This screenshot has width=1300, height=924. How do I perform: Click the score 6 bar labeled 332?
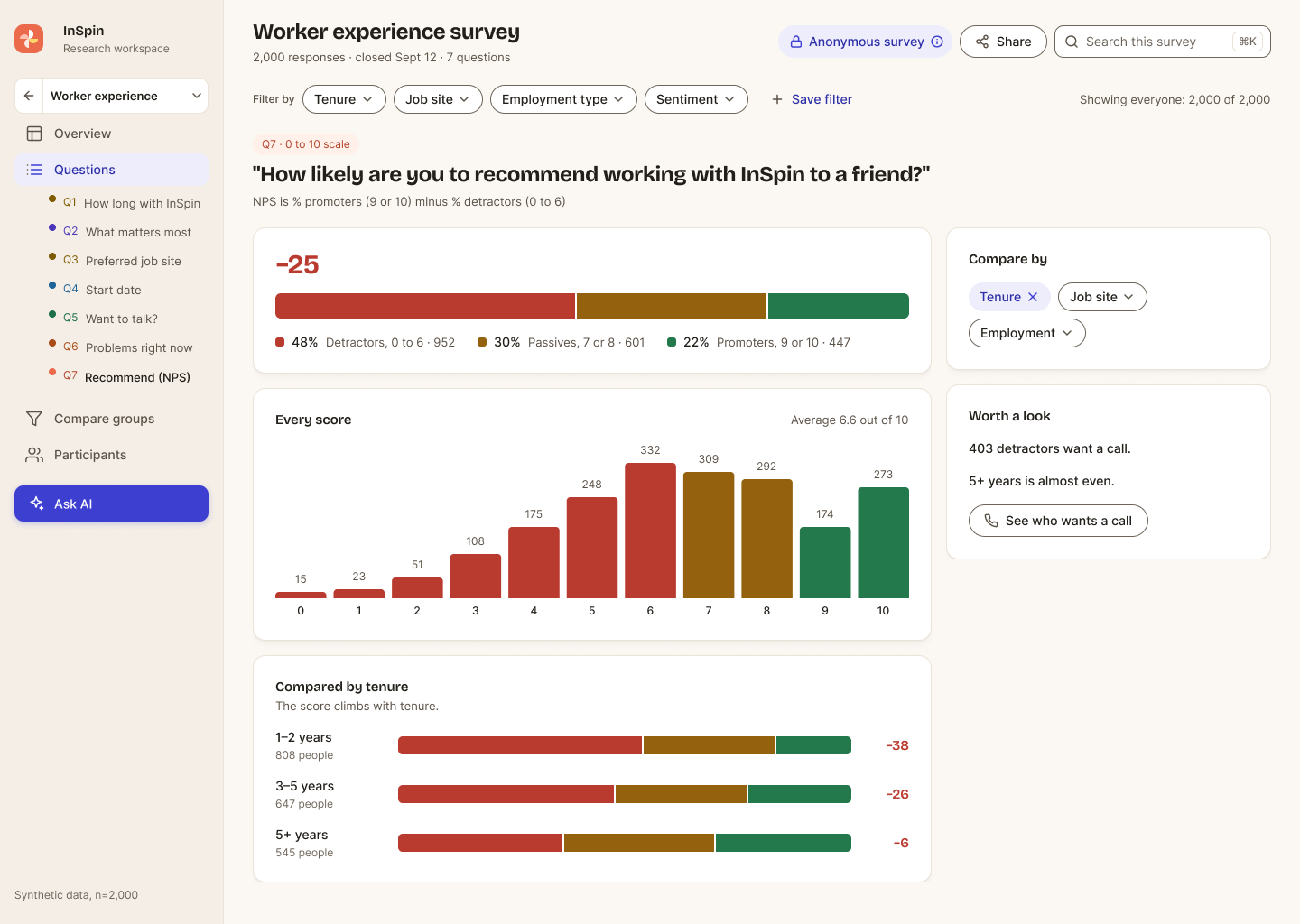pyautogui.click(x=650, y=531)
